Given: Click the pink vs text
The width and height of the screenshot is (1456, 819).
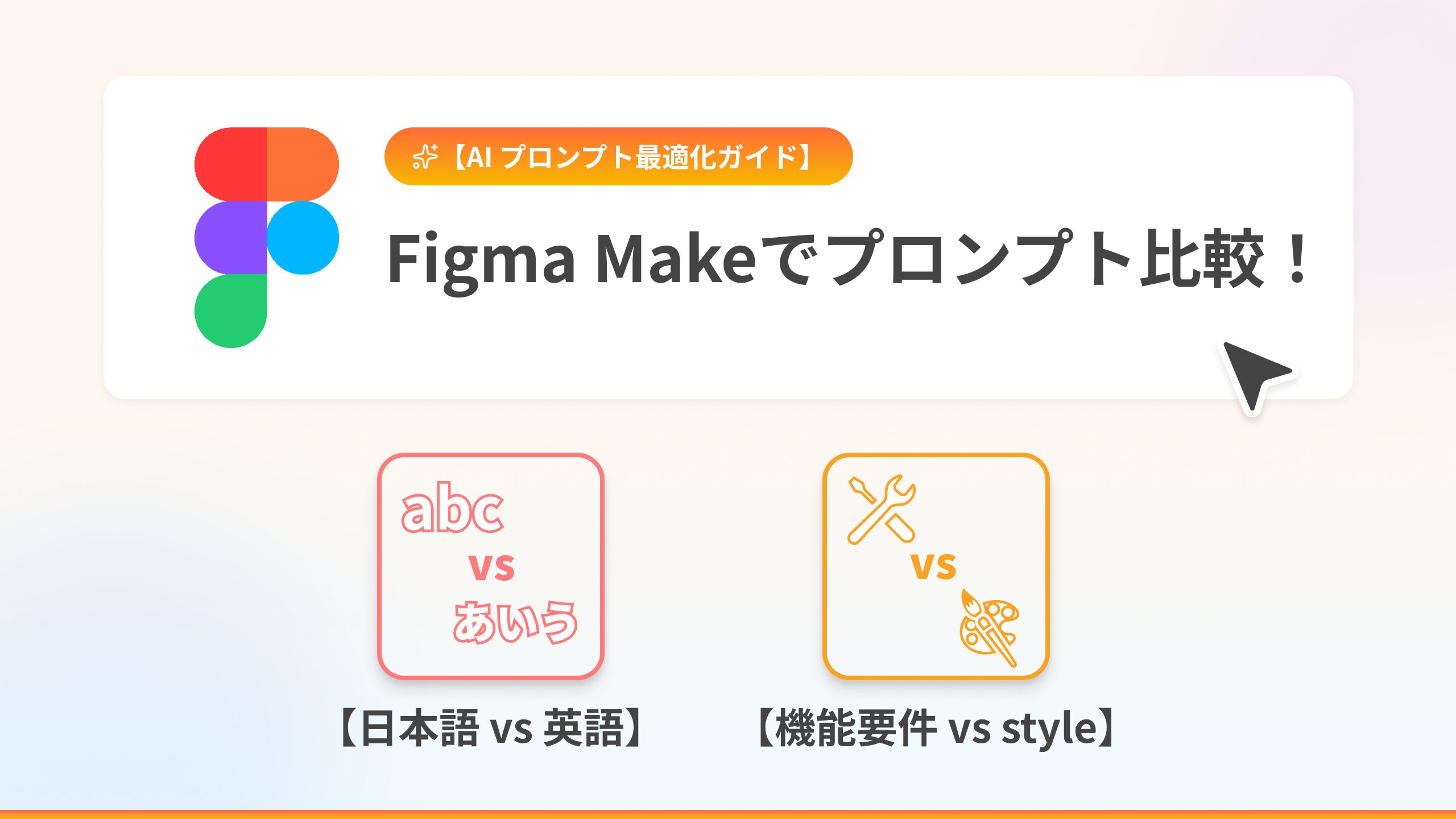Looking at the screenshot, I should coord(491,566).
